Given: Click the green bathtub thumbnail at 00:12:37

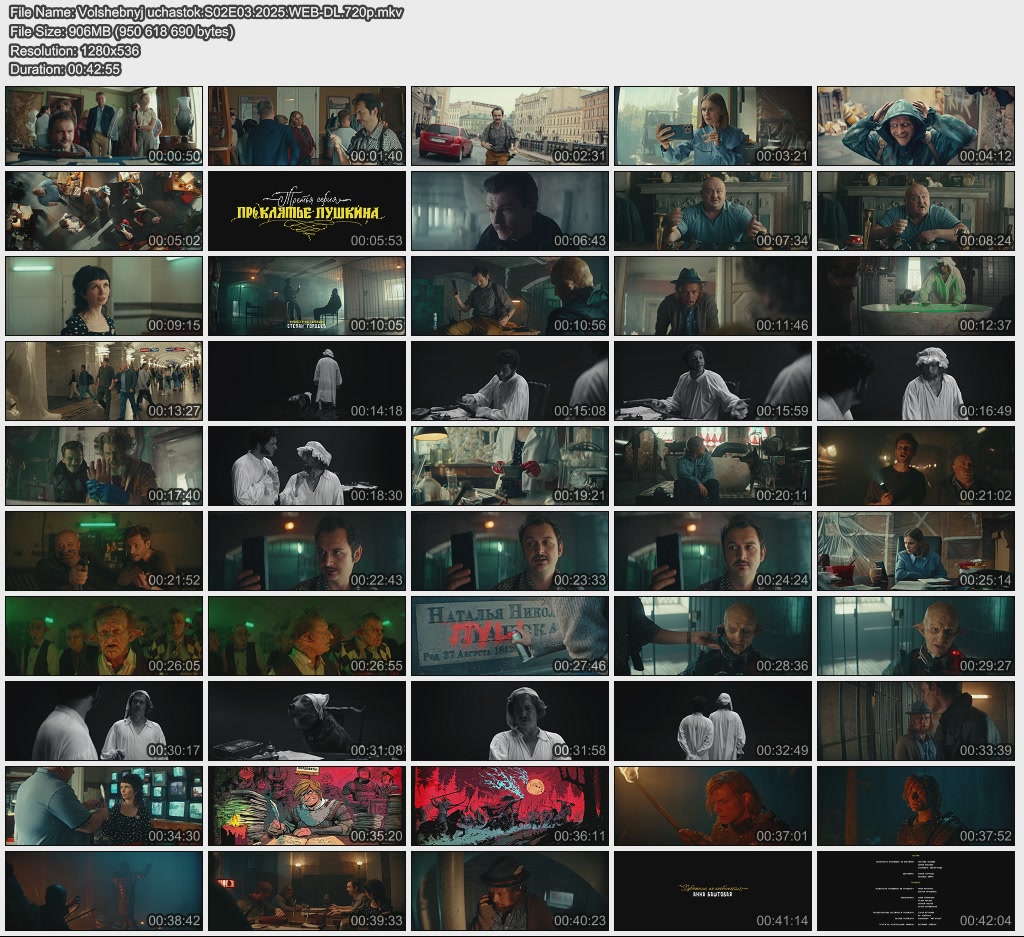Looking at the screenshot, I should [x=916, y=296].
